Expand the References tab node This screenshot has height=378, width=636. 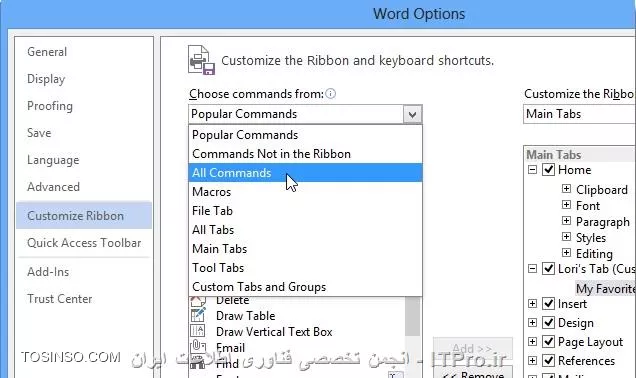pyautogui.click(x=532, y=360)
